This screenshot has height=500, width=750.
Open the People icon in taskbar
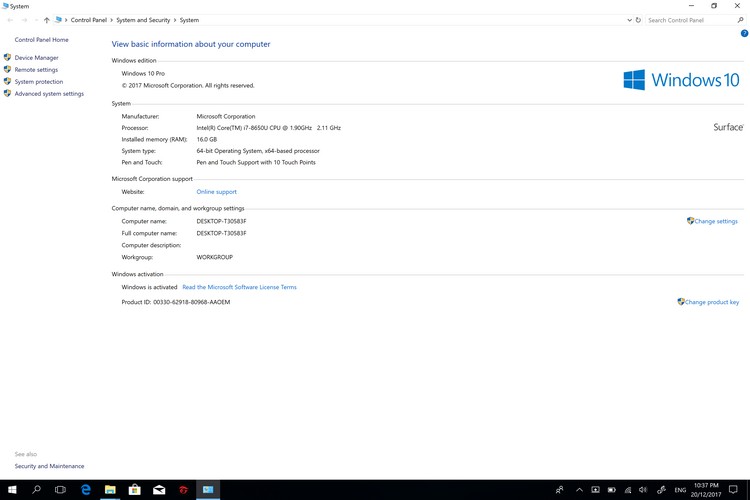pyautogui.click(x=559, y=489)
